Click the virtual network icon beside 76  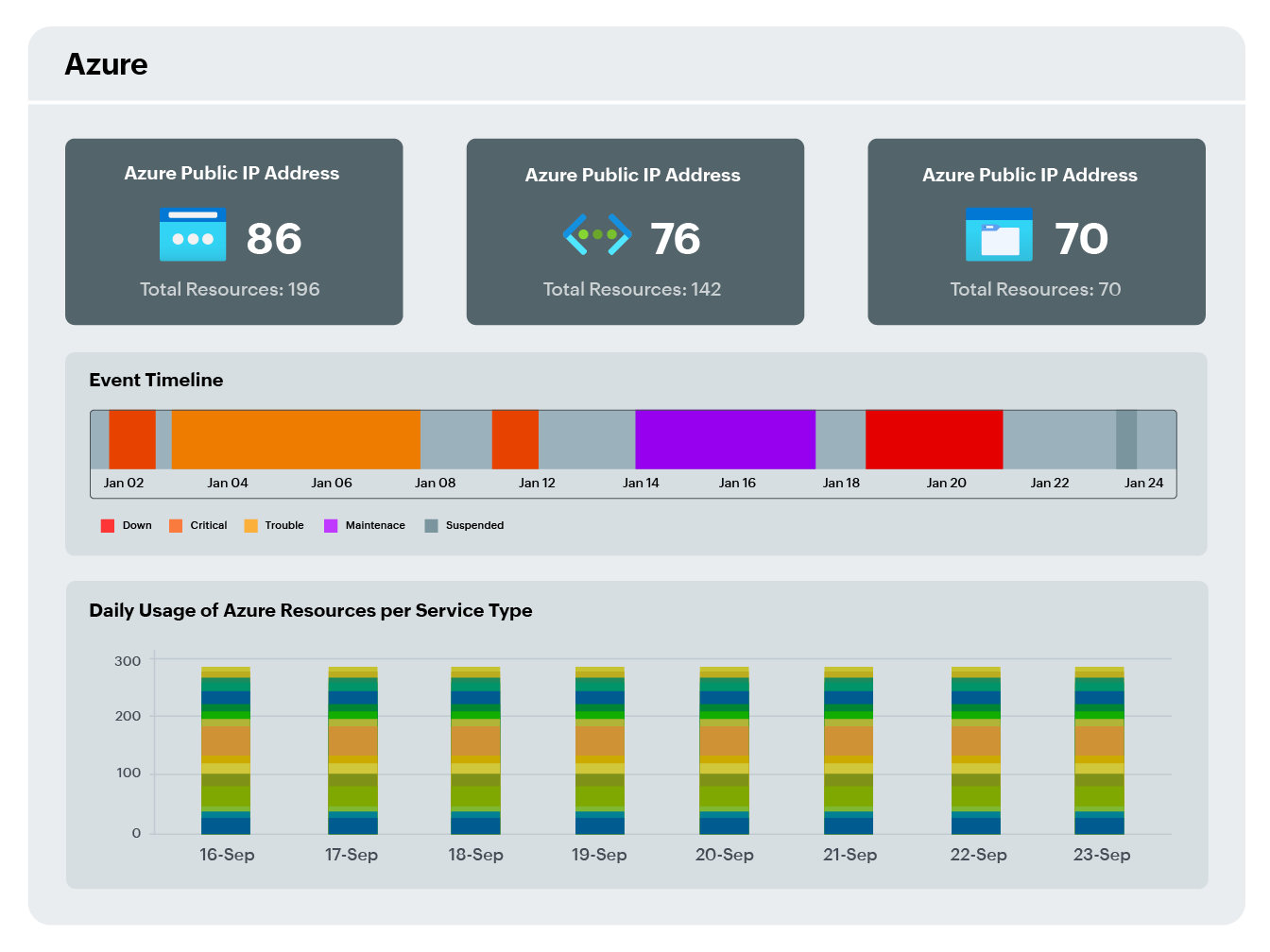pos(597,234)
